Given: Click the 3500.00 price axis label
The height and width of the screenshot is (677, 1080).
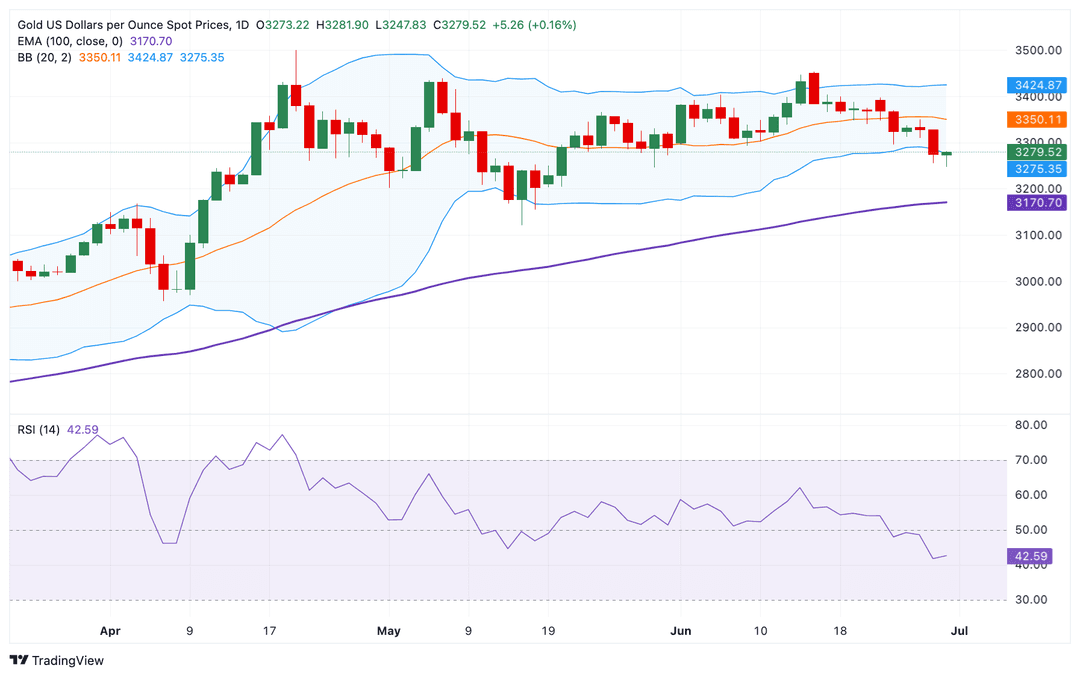Looking at the screenshot, I should [x=1038, y=50].
